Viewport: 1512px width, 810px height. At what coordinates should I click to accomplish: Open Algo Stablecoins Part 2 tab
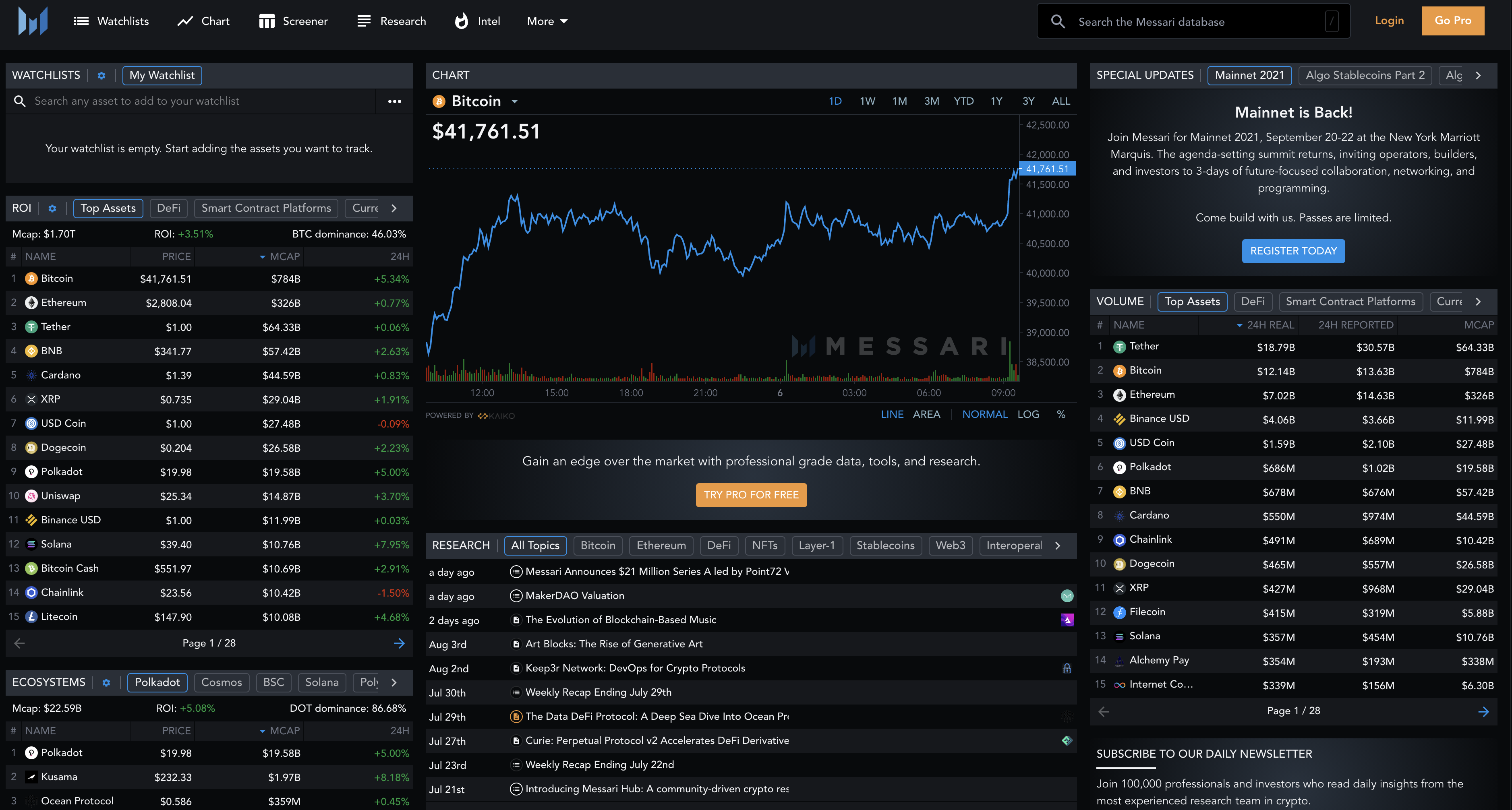tap(1365, 76)
